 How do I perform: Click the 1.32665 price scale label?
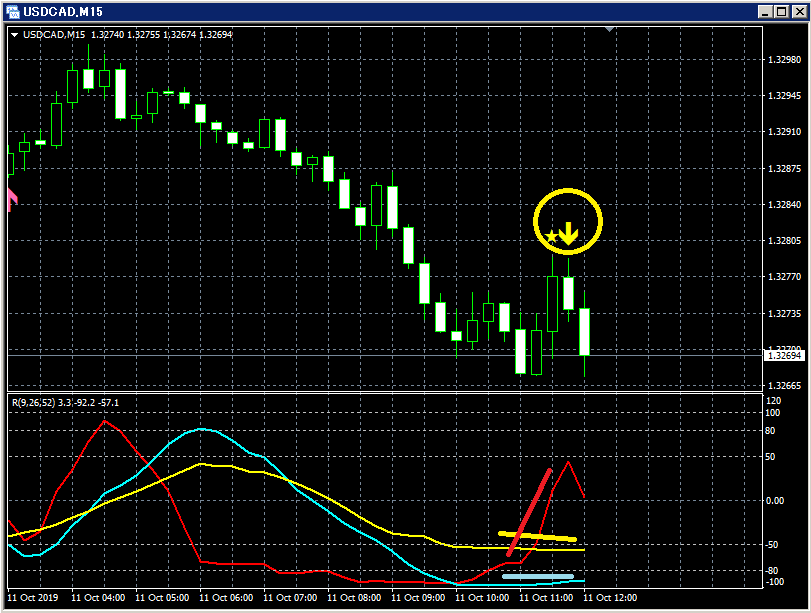[784, 386]
